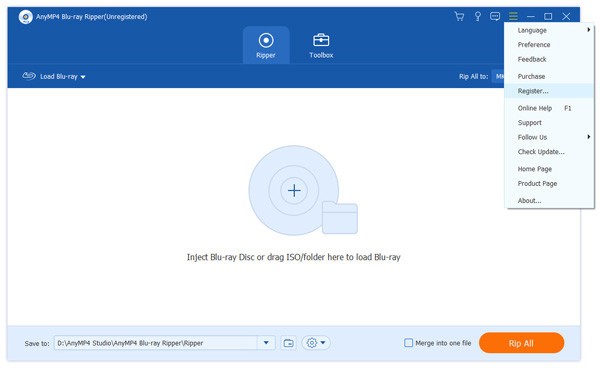Open the feedback chat bubble icon
600x368 pixels.
point(495,16)
